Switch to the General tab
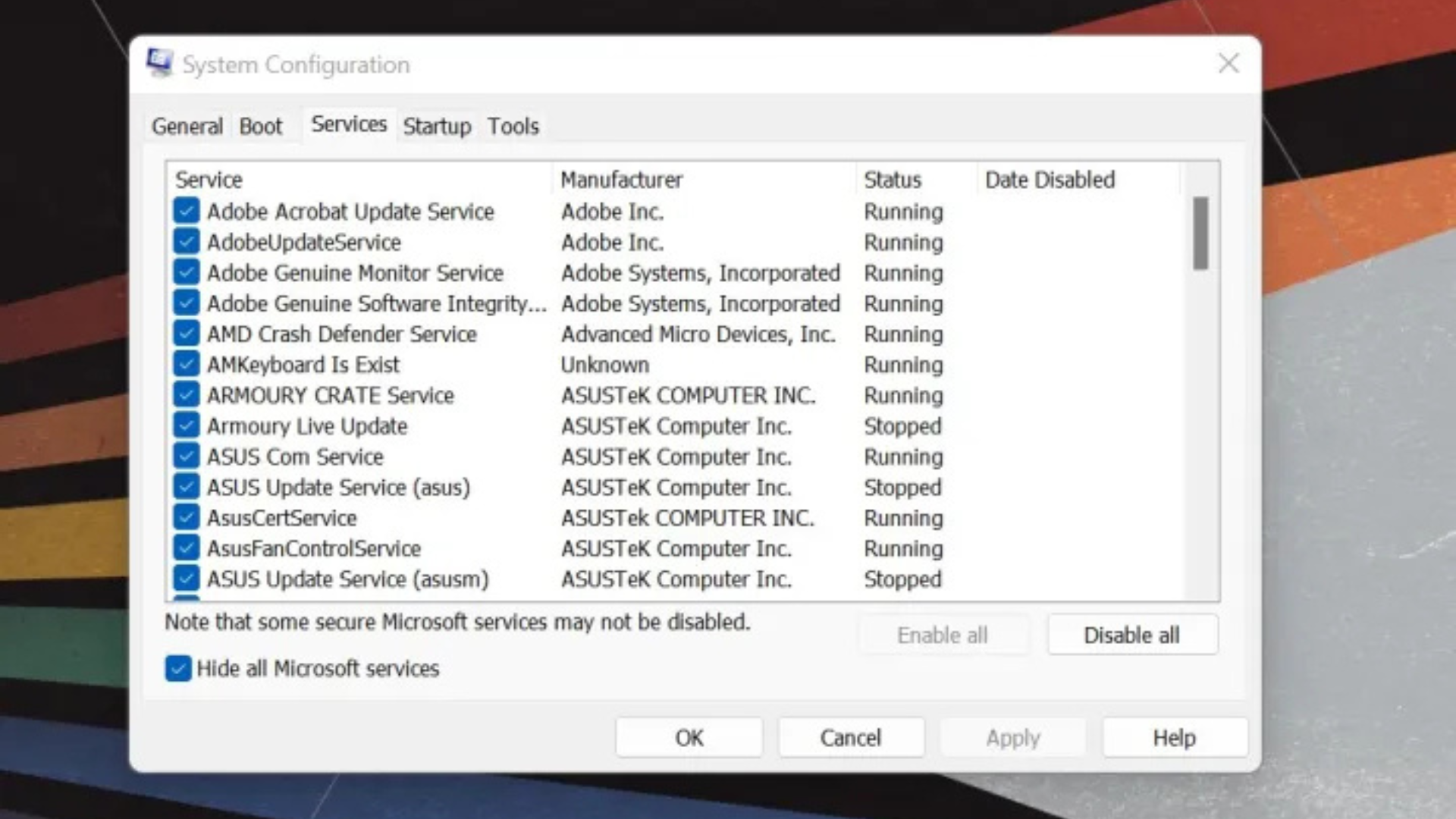This screenshot has height=819, width=1456. [x=186, y=126]
